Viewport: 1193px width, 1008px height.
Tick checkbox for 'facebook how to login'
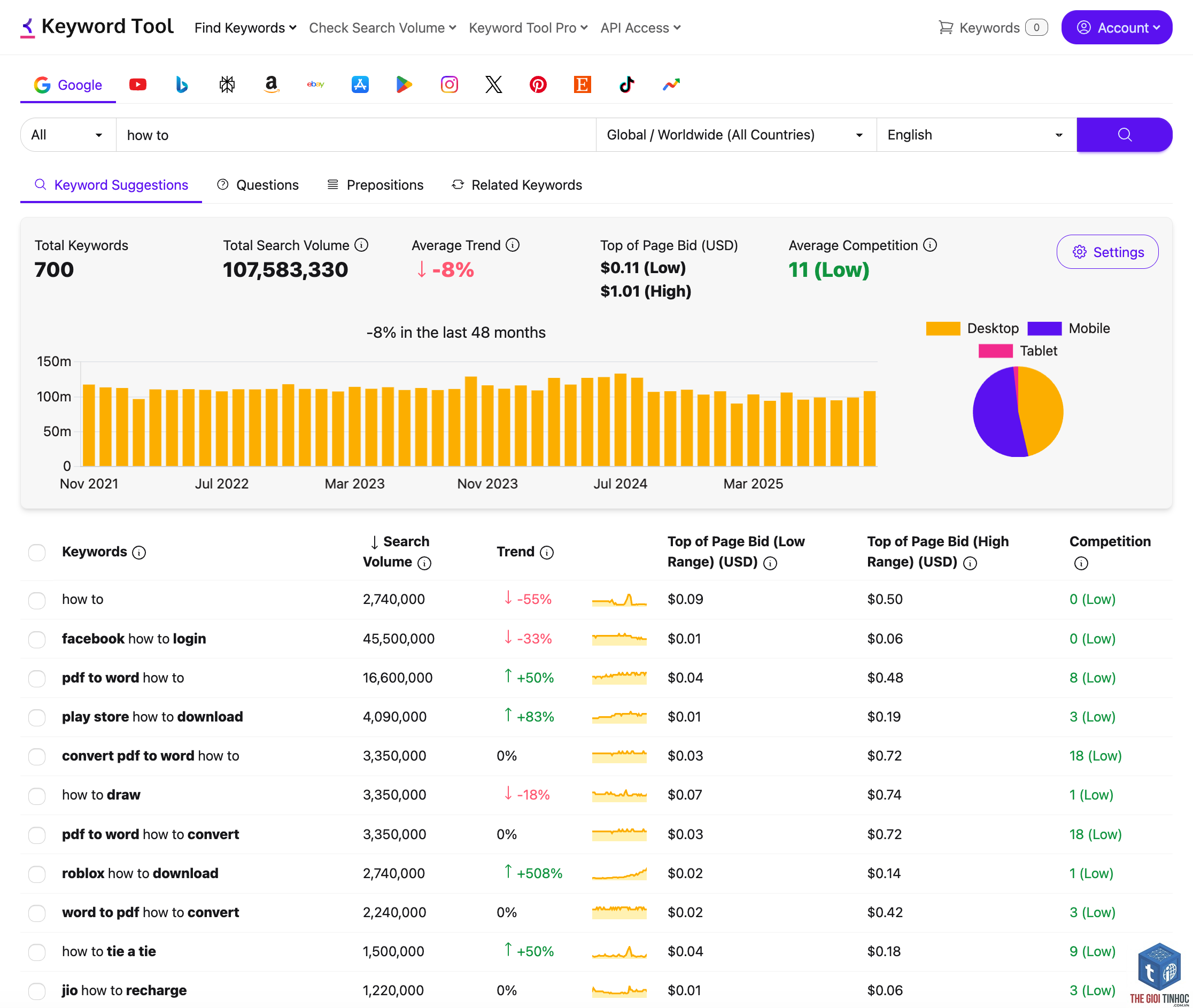tap(37, 639)
